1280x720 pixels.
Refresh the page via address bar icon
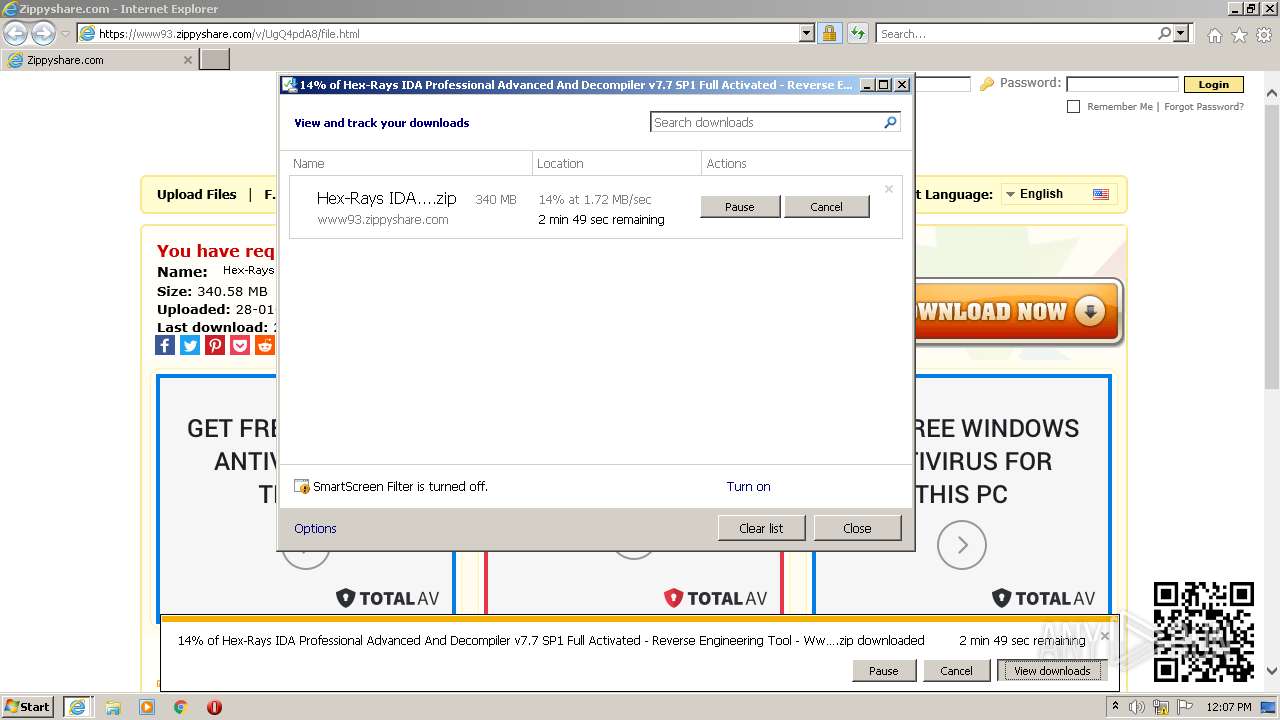[x=857, y=33]
